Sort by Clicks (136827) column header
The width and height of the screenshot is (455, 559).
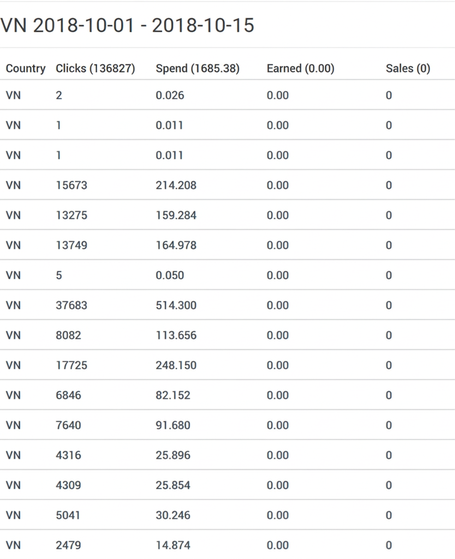(x=95, y=68)
